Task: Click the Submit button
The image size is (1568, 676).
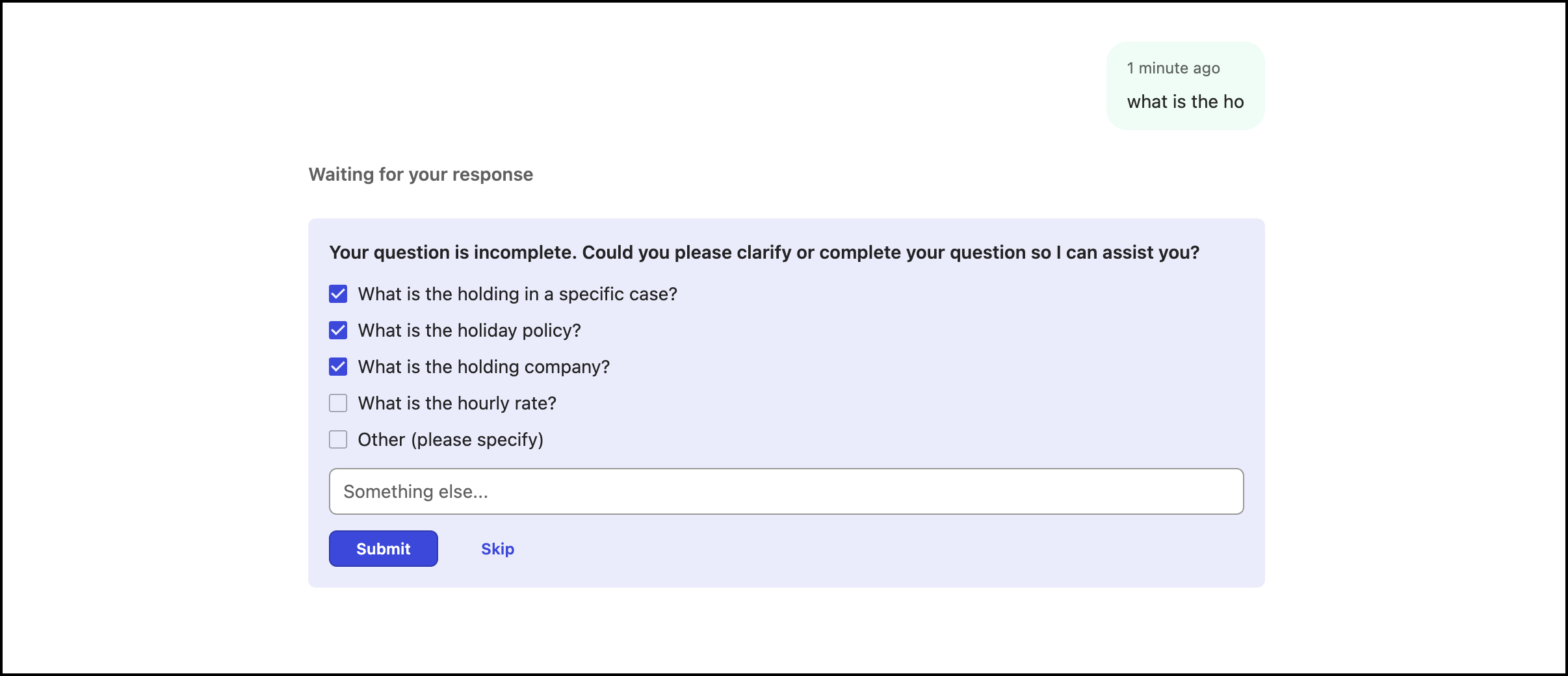Action: [383, 548]
